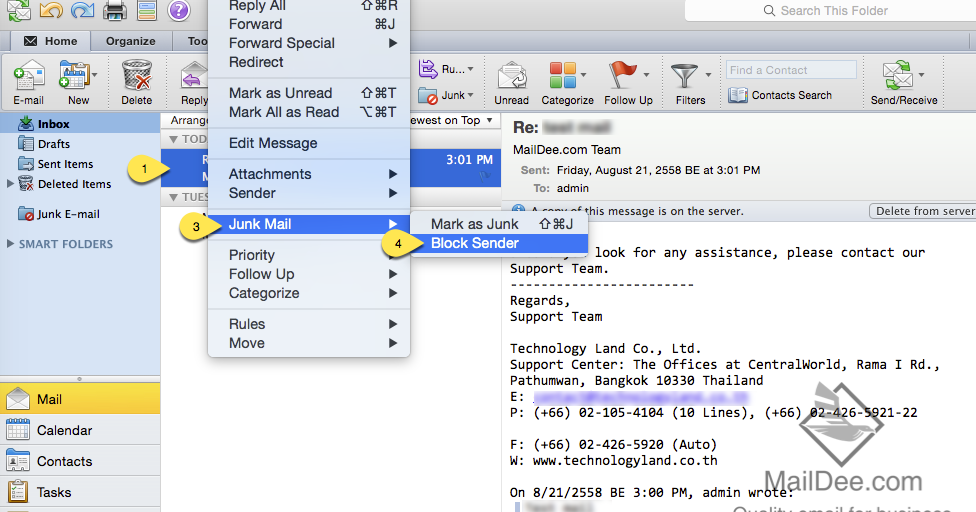The image size is (976, 512).
Task: Choose Mark All as Read
Action: (309, 112)
